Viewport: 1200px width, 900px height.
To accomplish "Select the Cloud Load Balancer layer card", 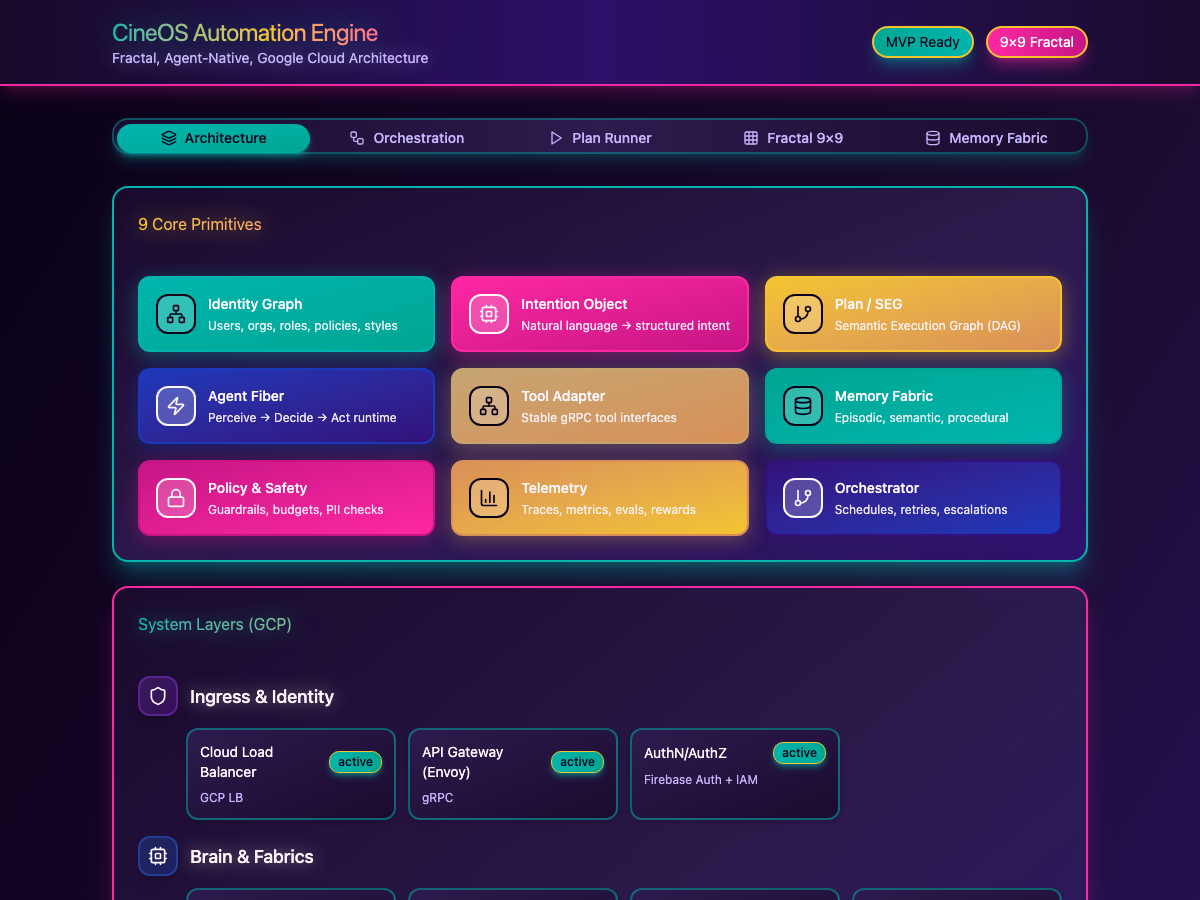I will tap(291, 774).
